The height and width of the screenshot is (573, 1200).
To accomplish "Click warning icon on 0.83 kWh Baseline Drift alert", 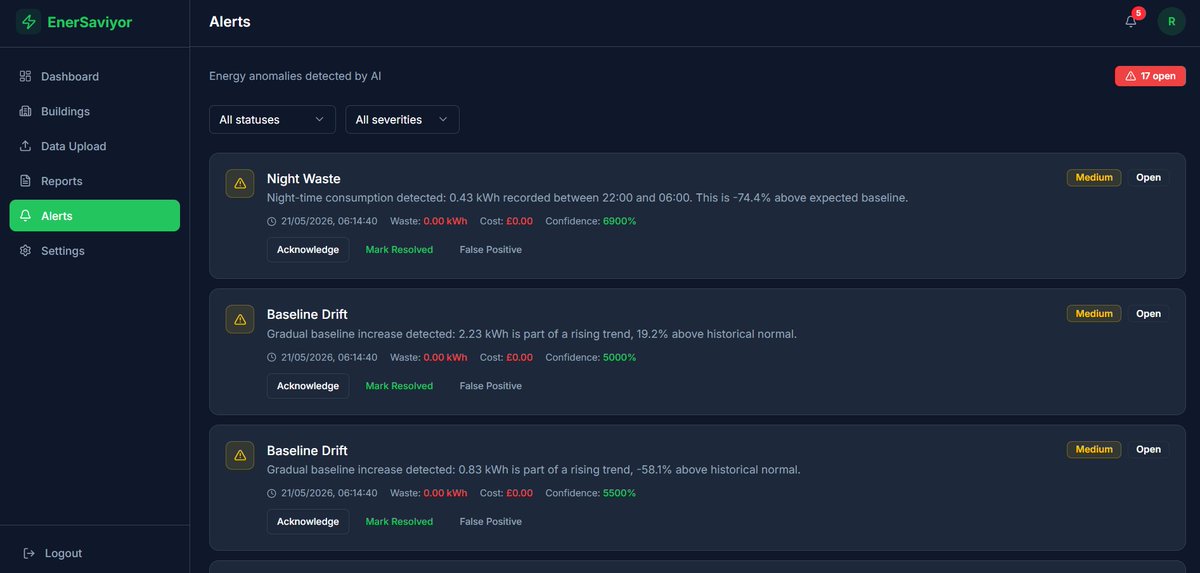I will (x=240, y=455).
